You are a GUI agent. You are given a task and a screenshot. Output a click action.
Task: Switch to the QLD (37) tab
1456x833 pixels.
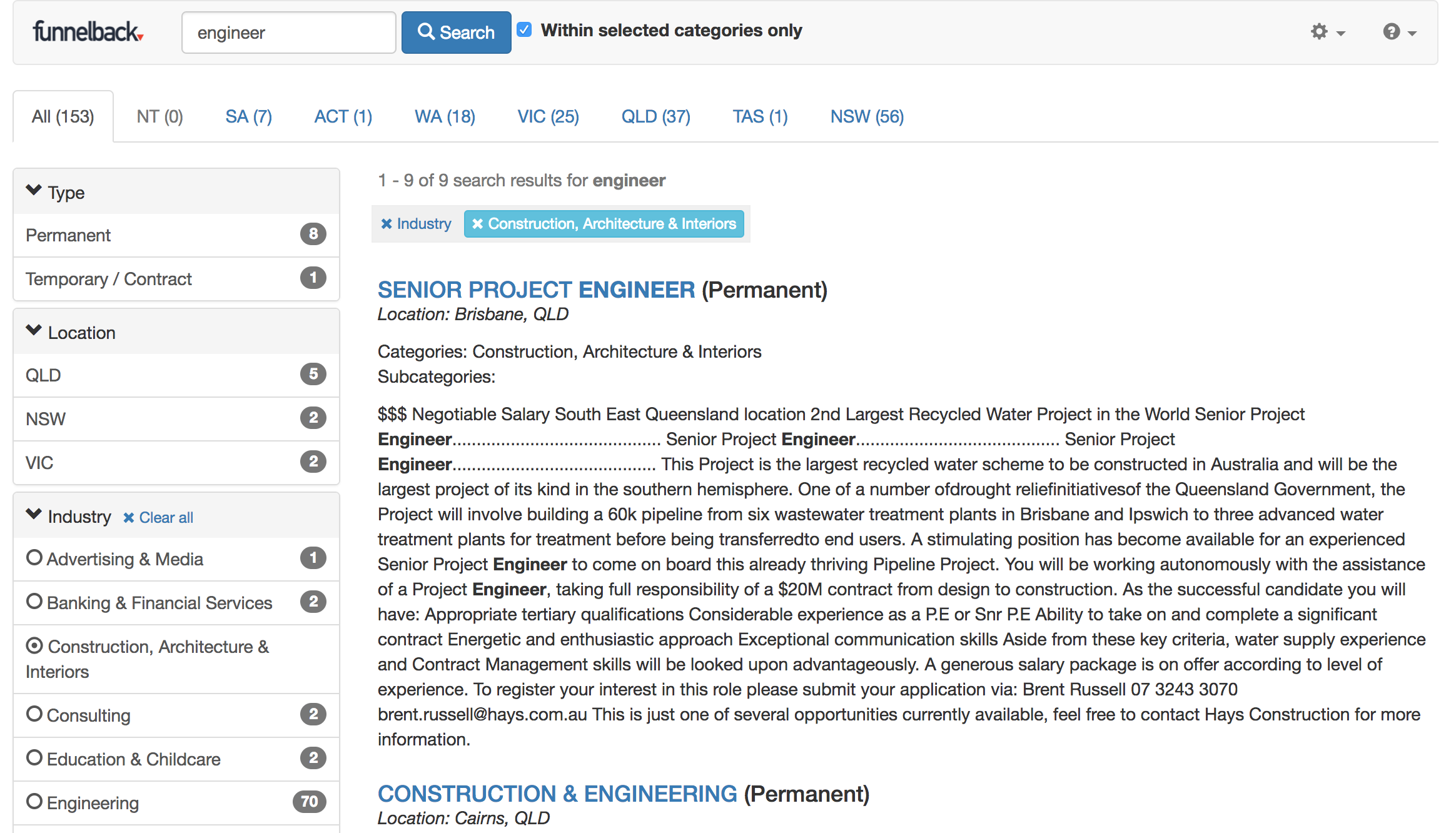coord(655,117)
